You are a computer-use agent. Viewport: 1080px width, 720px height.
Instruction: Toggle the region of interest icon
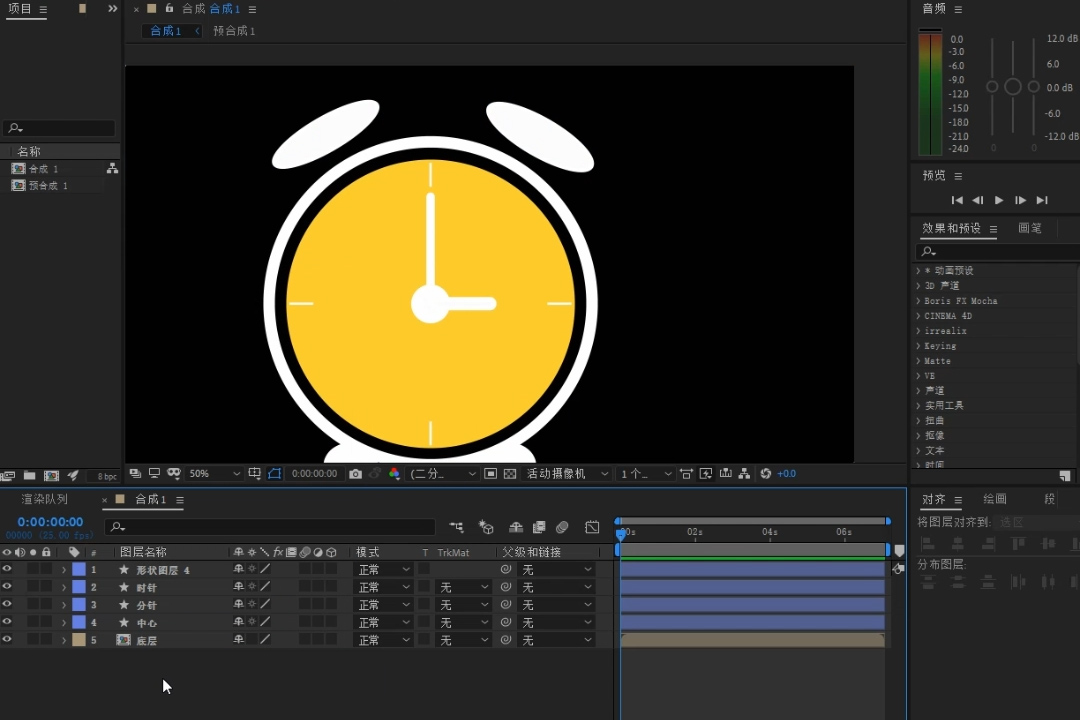490,474
